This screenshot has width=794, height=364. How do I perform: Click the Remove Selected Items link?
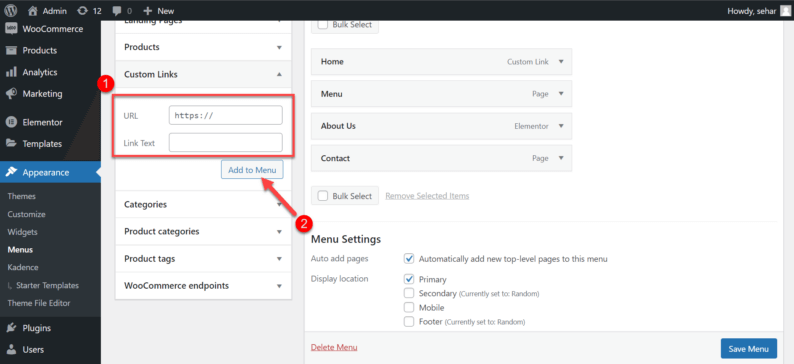(x=427, y=196)
